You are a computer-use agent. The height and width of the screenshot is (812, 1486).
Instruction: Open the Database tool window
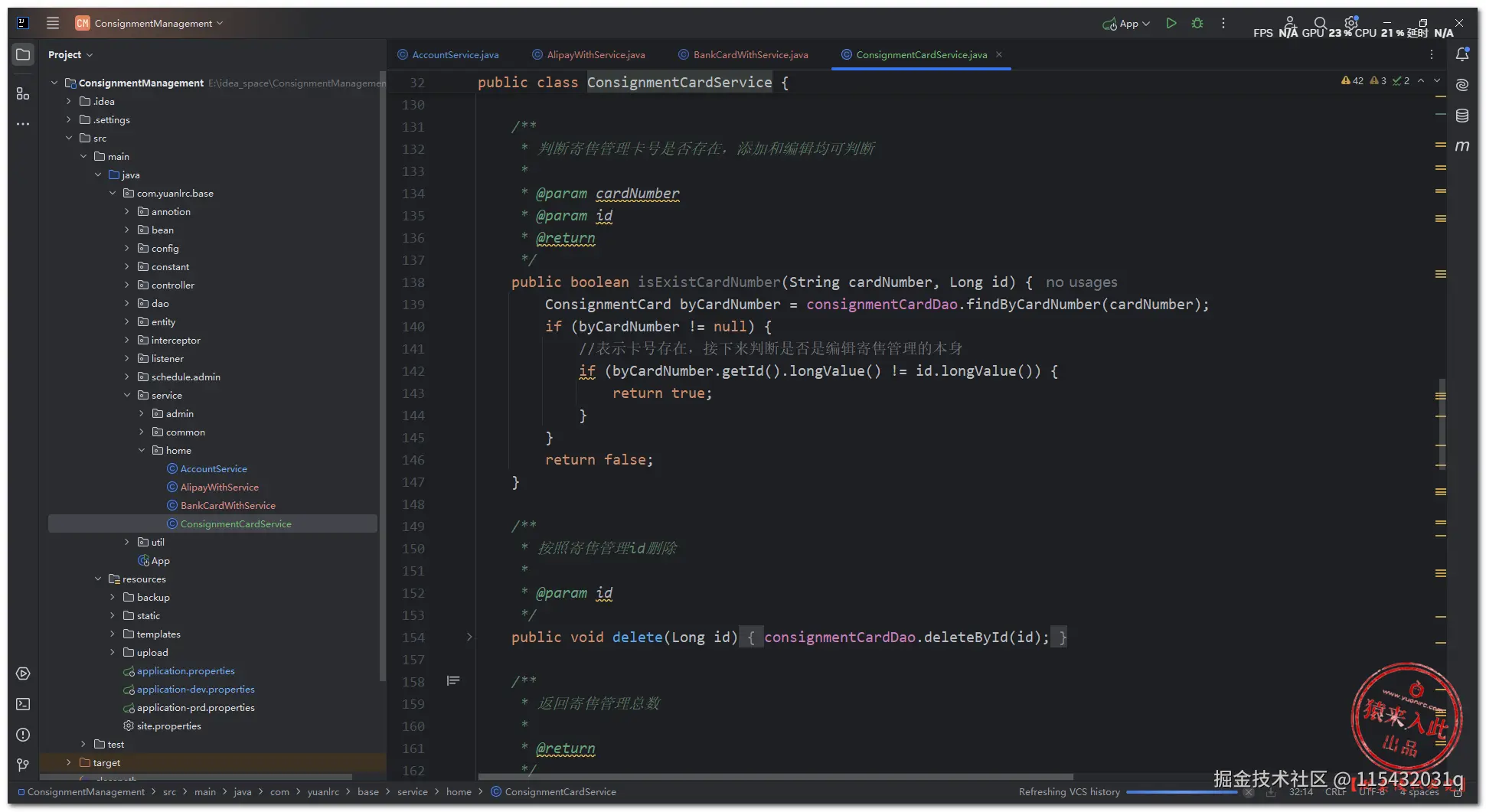click(x=1462, y=116)
